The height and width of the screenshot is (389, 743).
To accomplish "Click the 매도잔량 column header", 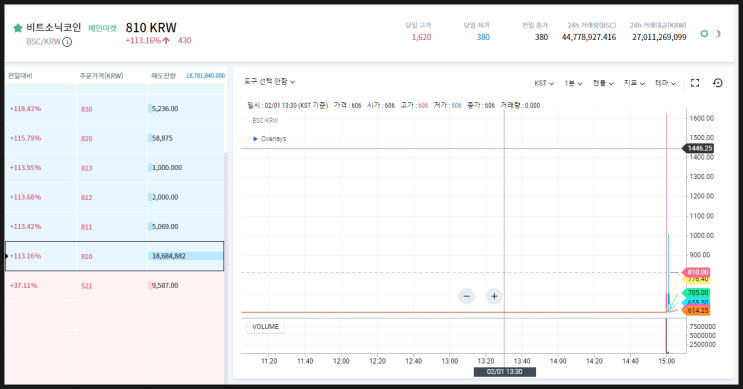I will click(x=163, y=76).
